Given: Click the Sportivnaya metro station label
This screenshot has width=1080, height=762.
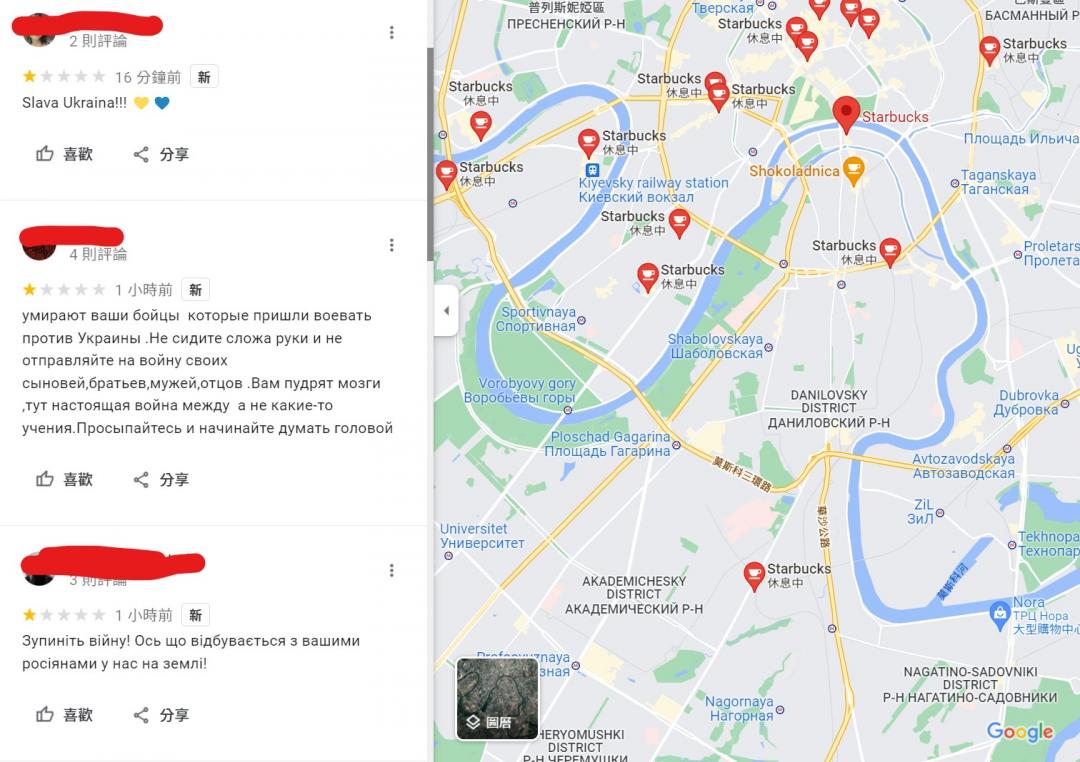Looking at the screenshot, I should (537, 319).
